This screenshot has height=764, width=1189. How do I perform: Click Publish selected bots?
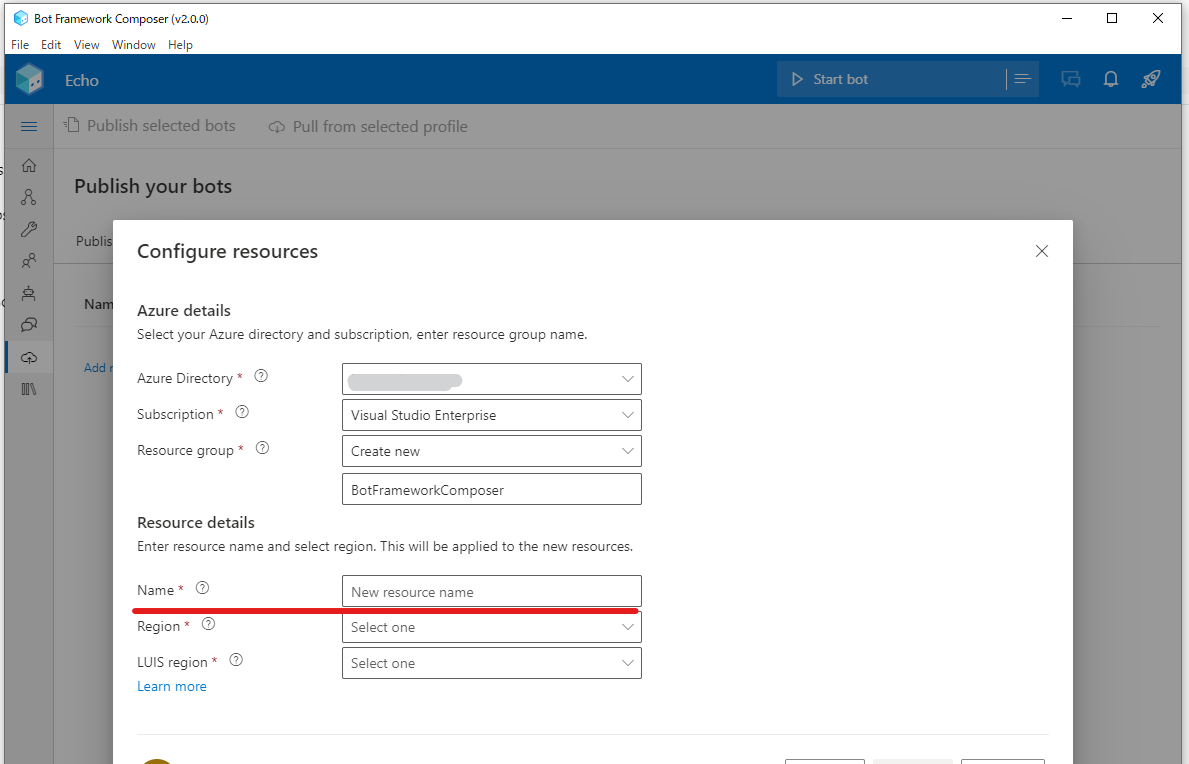(x=150, y=126)
